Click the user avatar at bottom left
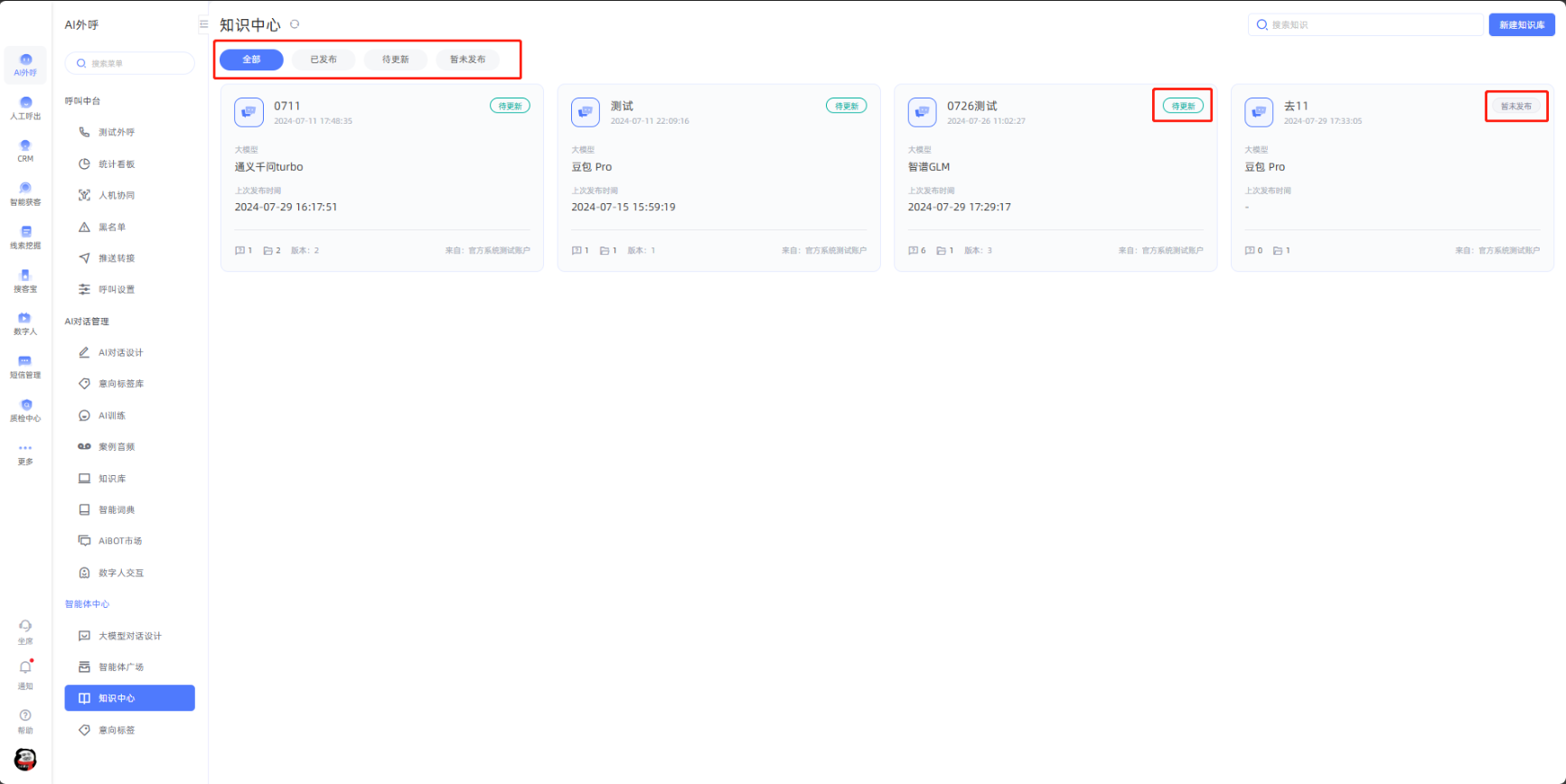 (x=25, y=759)
